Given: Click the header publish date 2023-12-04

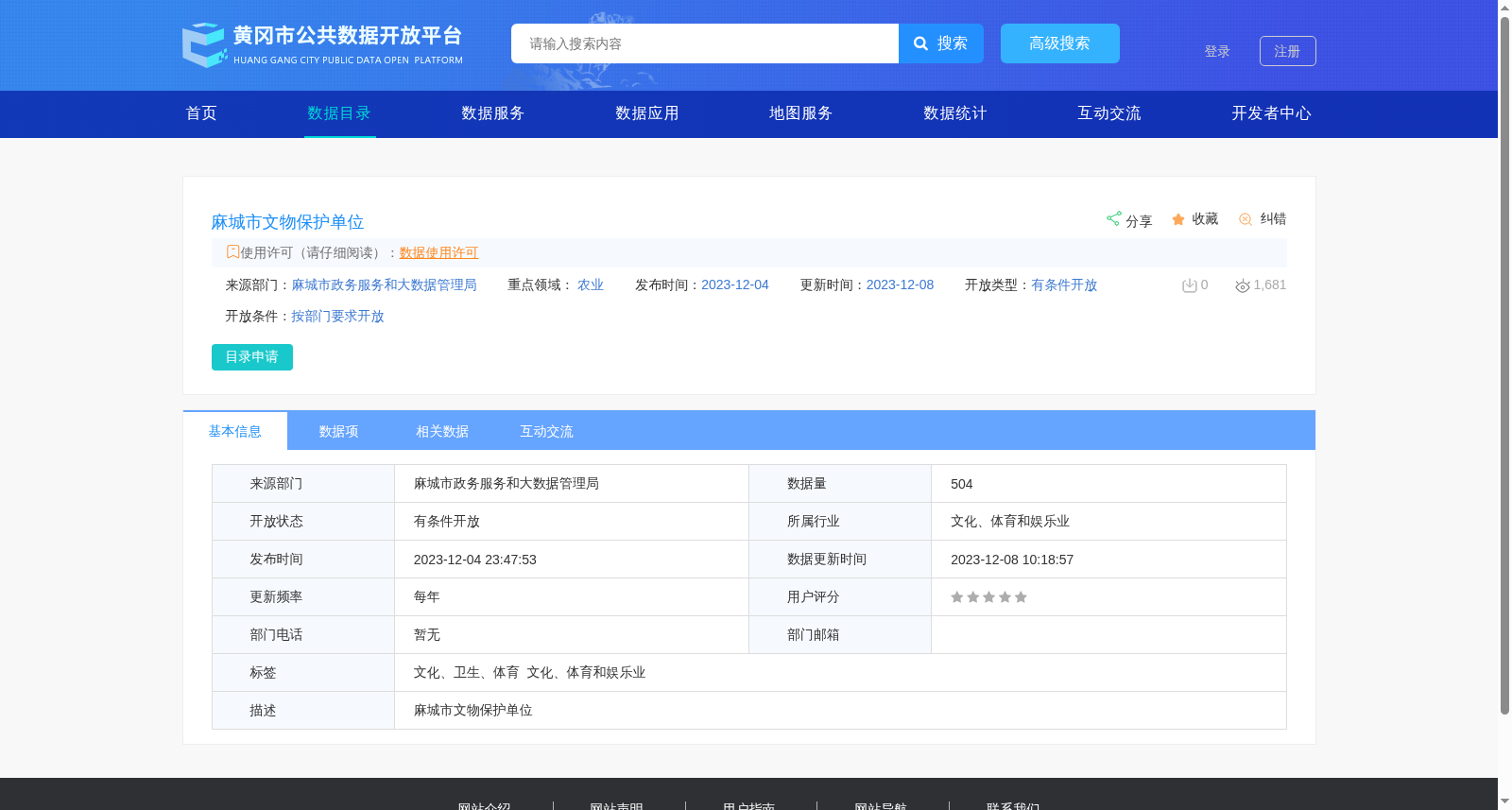Looking at the screenshot, I should (x=735, y=284).
